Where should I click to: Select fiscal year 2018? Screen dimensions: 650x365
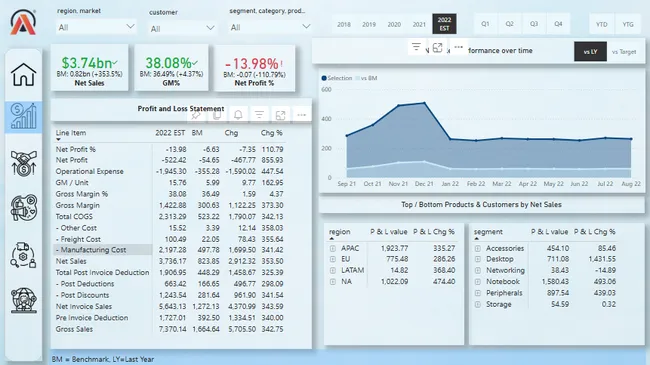coord(344,24)
